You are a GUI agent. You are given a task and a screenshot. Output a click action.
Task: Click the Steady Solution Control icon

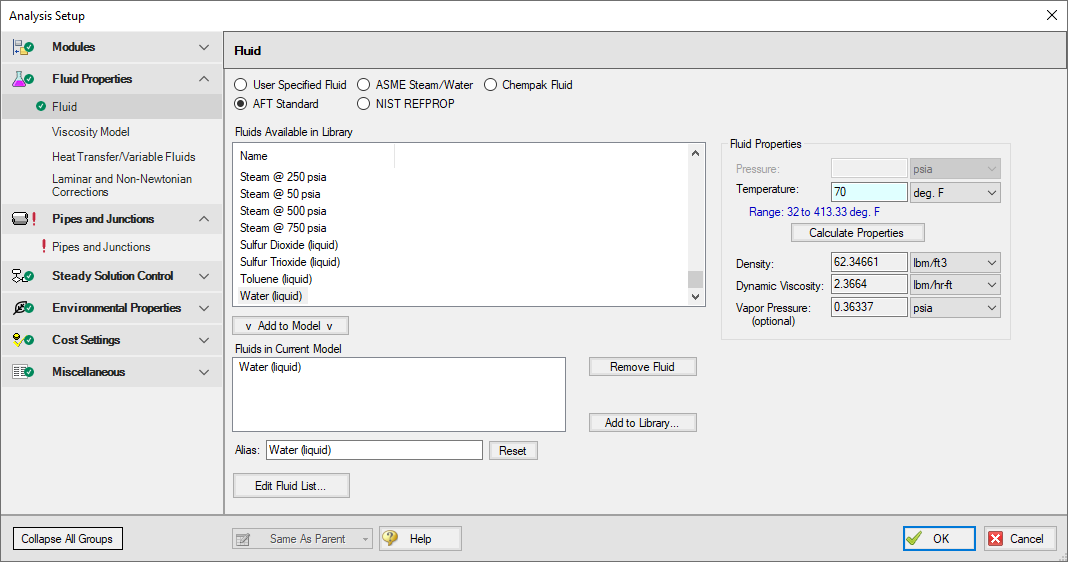[24, 276]
